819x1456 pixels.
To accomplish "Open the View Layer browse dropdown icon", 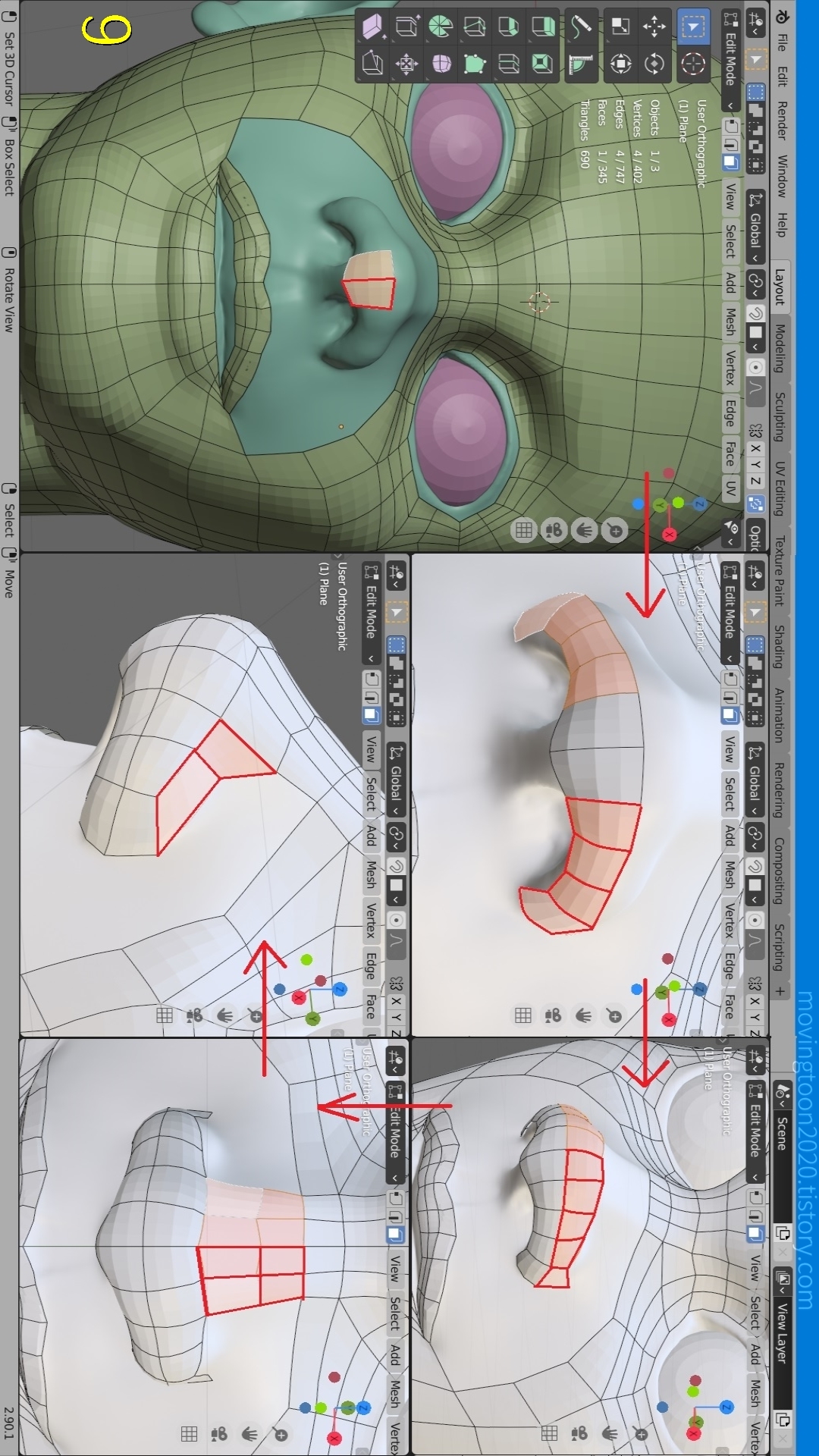I will click(782, 1282).
